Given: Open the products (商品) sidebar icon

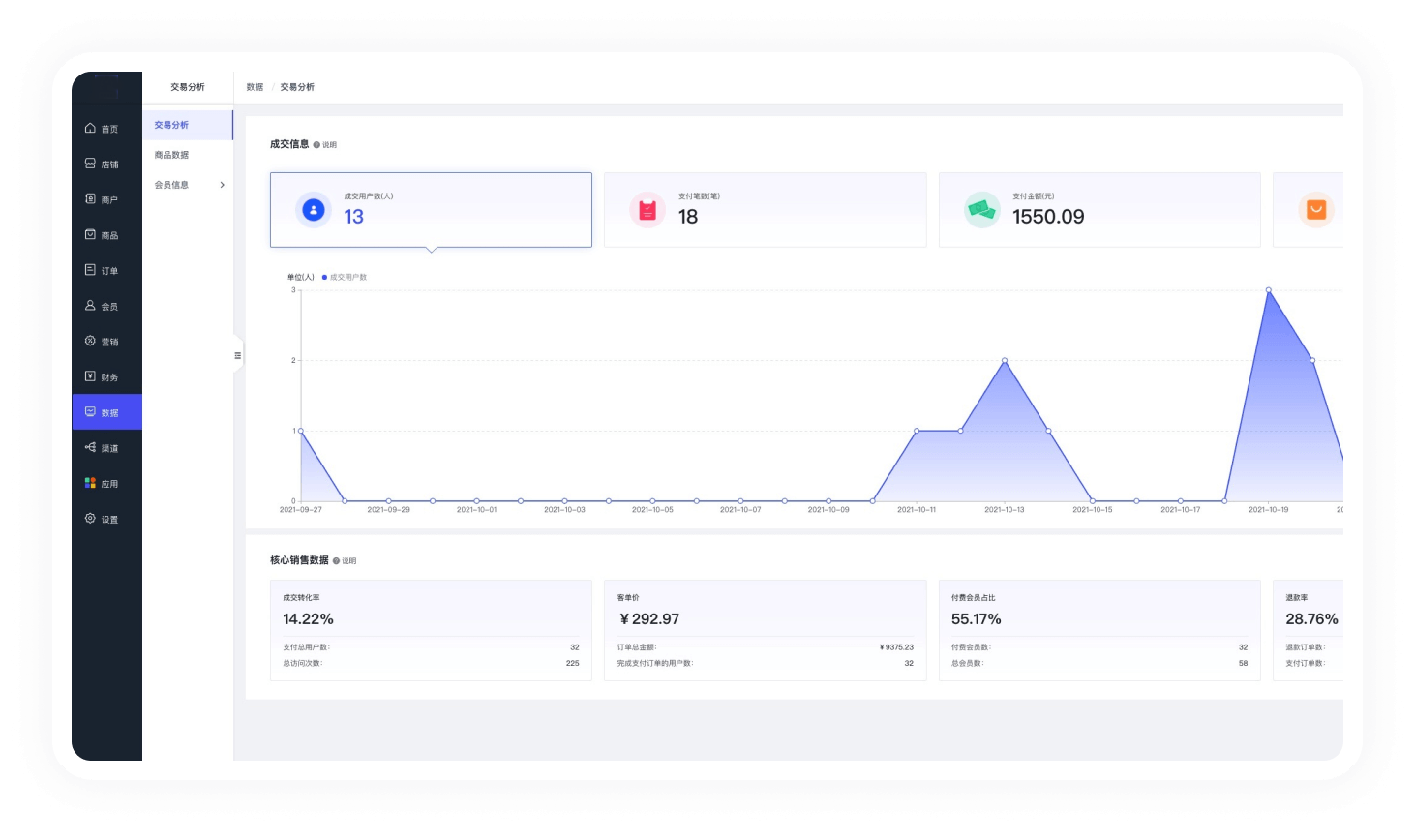Looking at the screenshot, I should coord(90,234).
